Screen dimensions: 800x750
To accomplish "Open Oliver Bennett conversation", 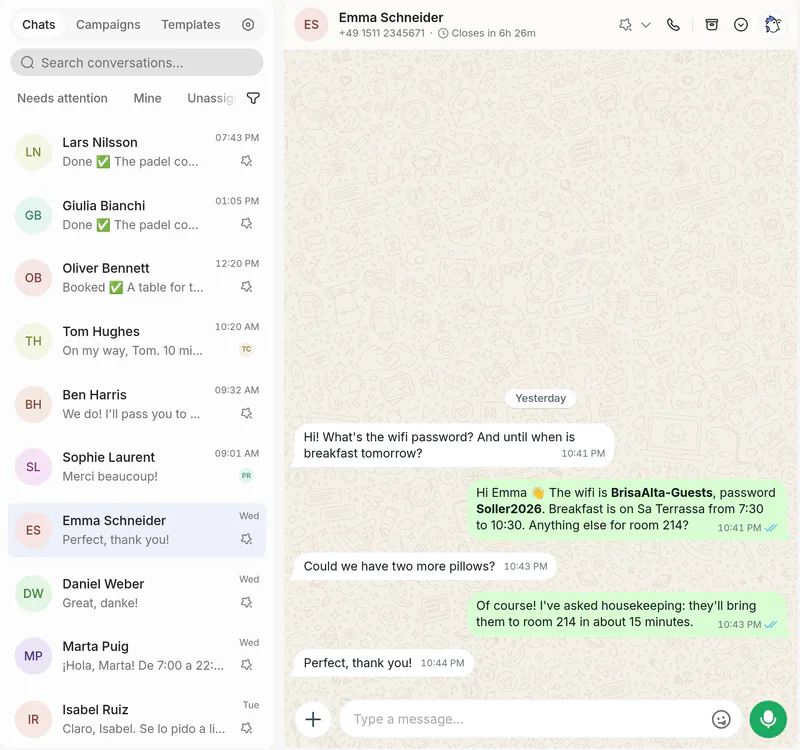I will (x=137, y=278).
